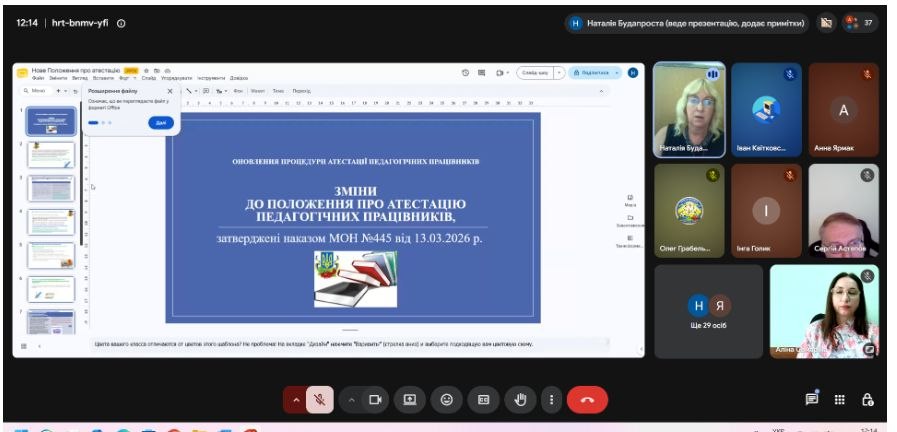Open the chat panel icon
Viewport: 897px width, 432px height.
click(811, 399)
